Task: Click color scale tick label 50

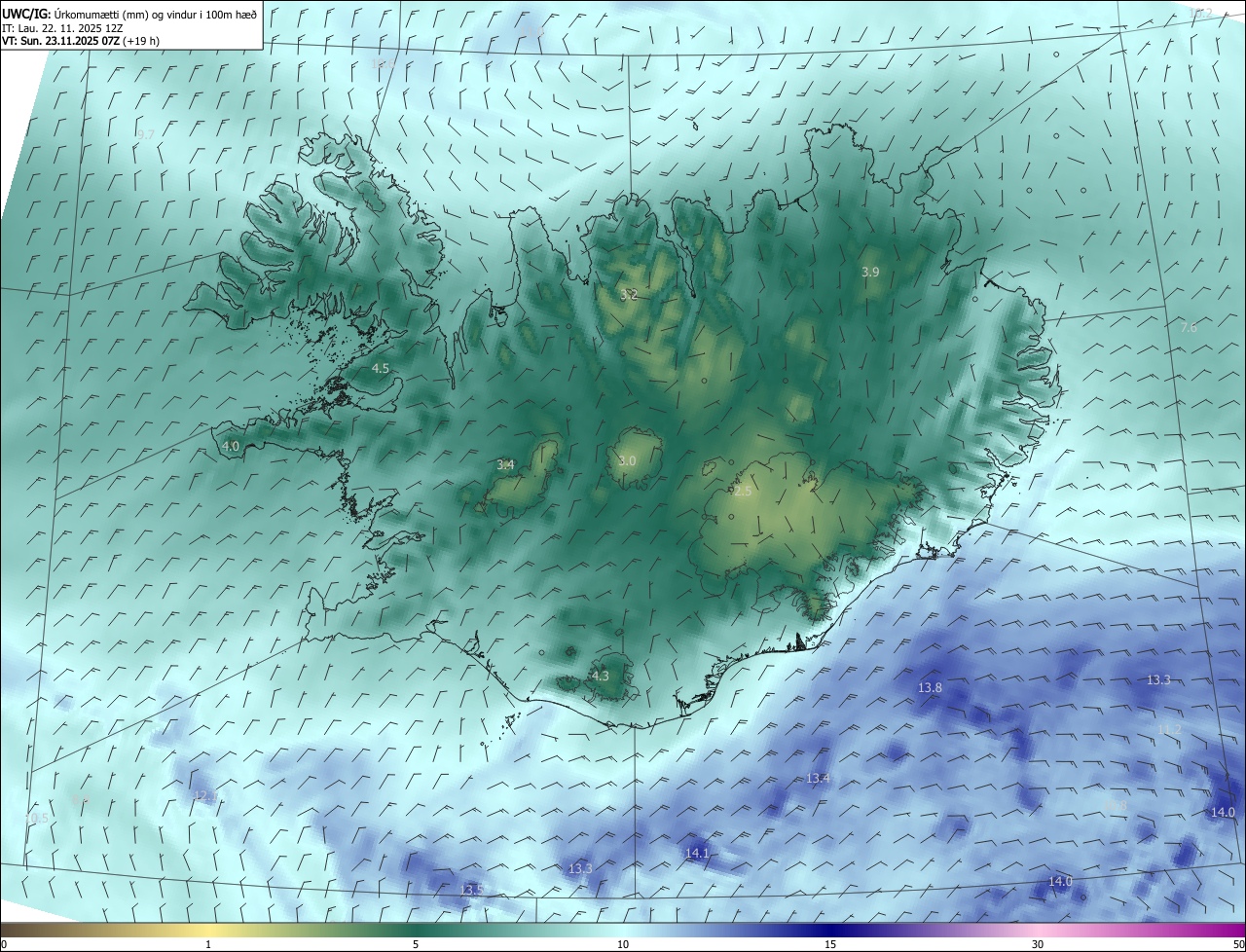Action: [1238, 944]
